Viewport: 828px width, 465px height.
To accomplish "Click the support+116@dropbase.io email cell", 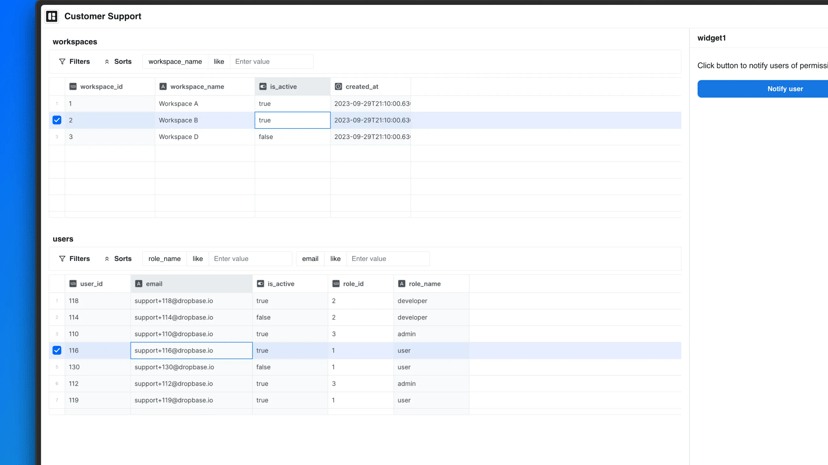I will tap(191, 350).
